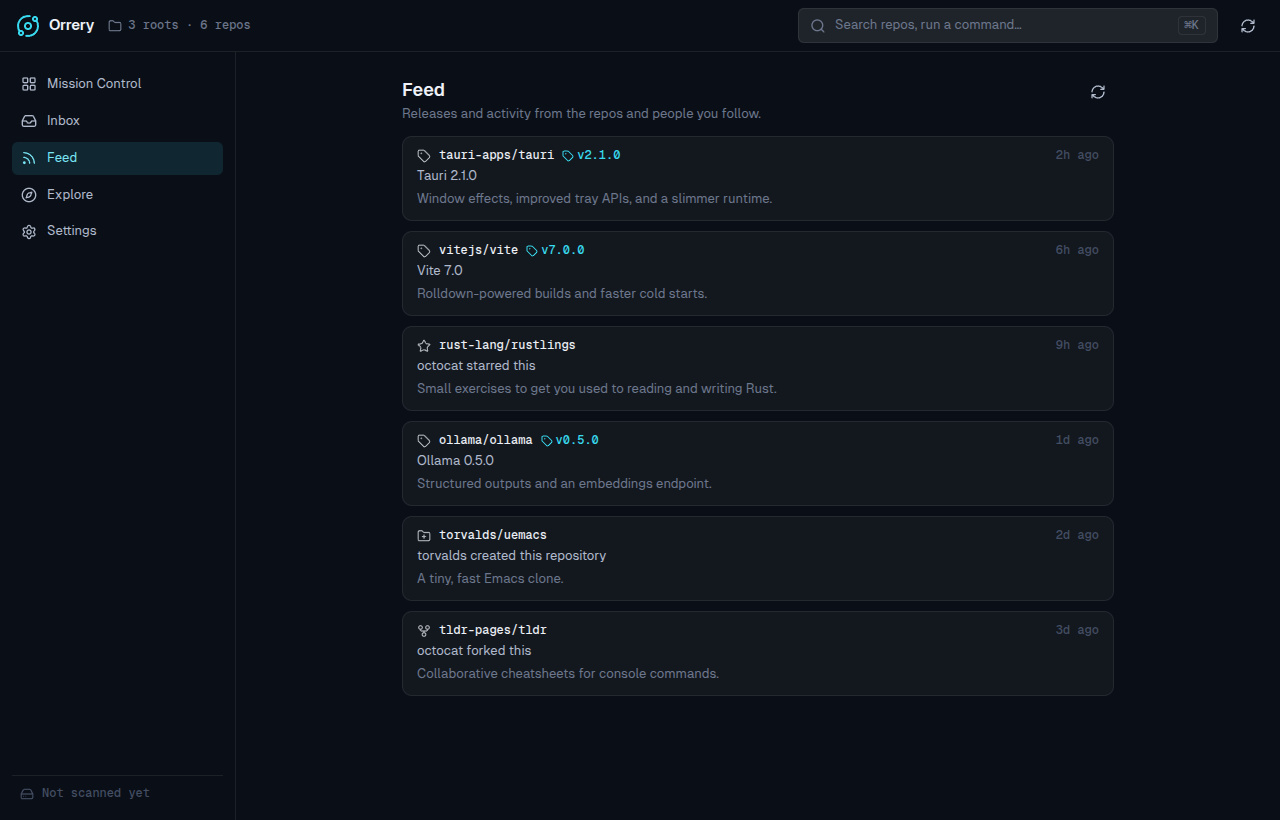Click the Window effects, improved tray APIs description
Image resolution: width=1280 pixels, height=820 pixels.
(595, 199)
